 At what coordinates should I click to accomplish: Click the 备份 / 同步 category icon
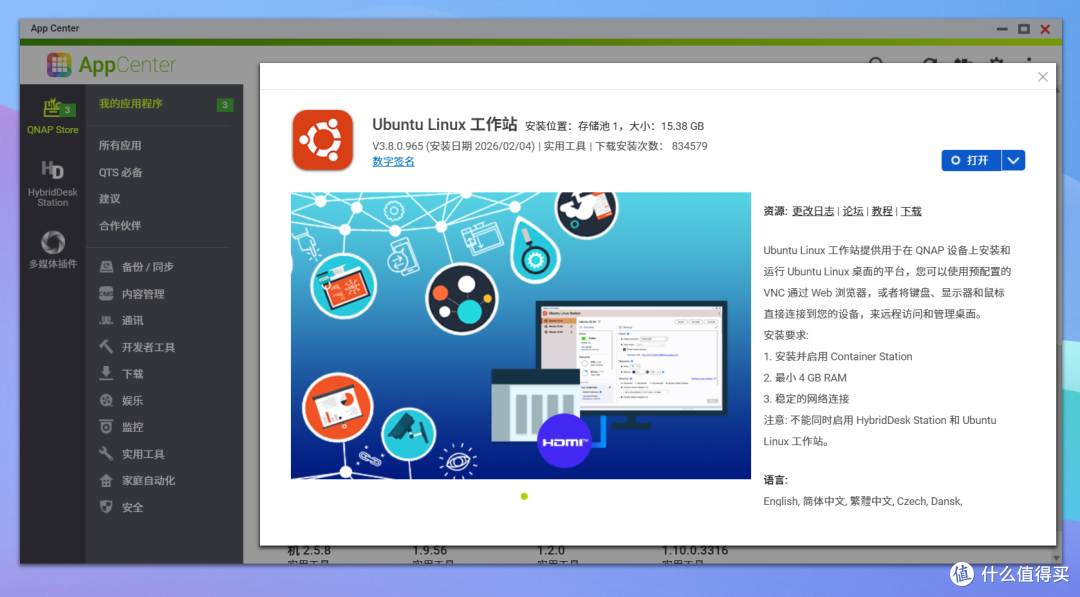click(106, 266)
